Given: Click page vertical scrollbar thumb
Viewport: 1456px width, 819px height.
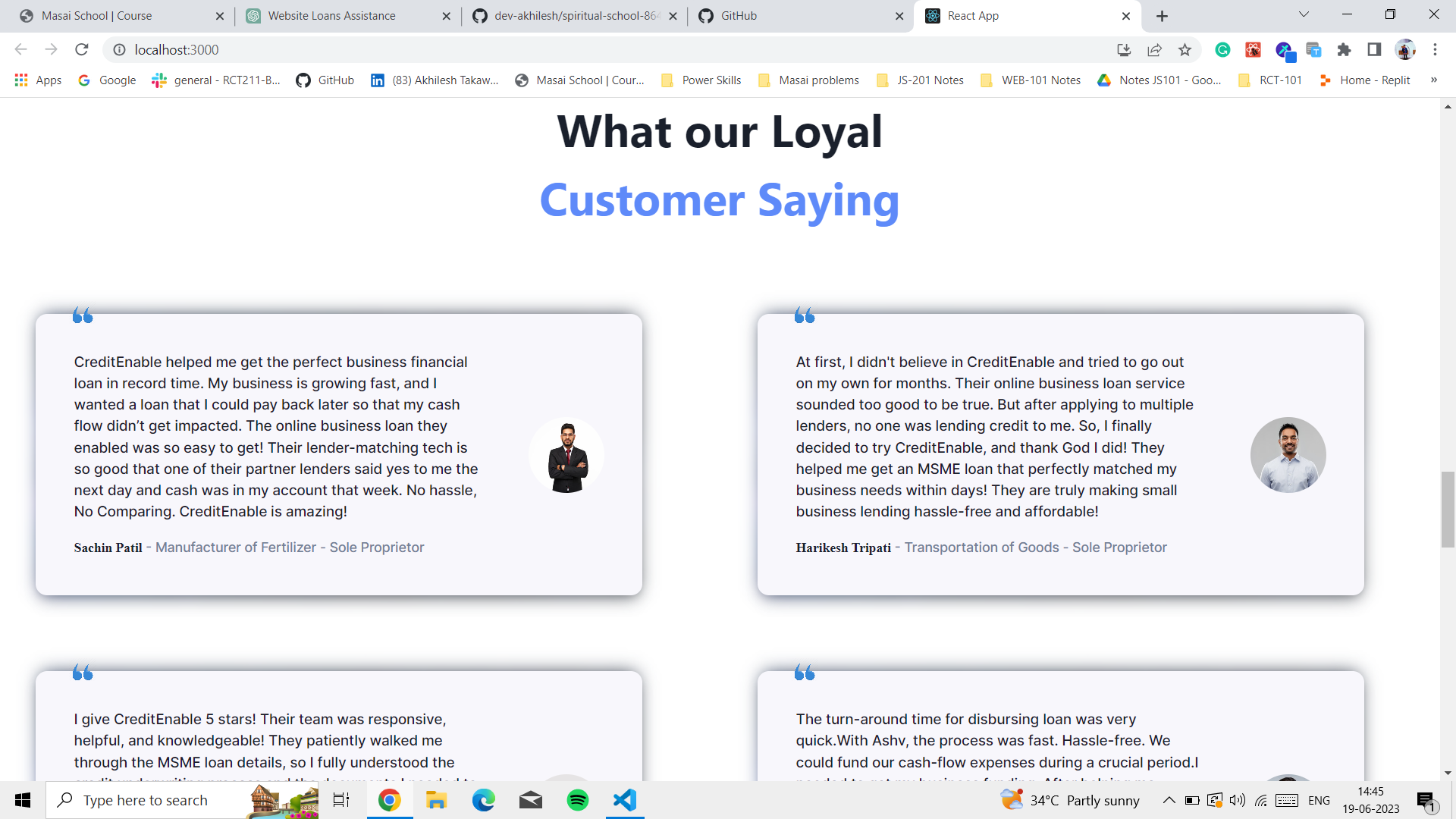Looking at the screenshot, I should (1448, 510).
